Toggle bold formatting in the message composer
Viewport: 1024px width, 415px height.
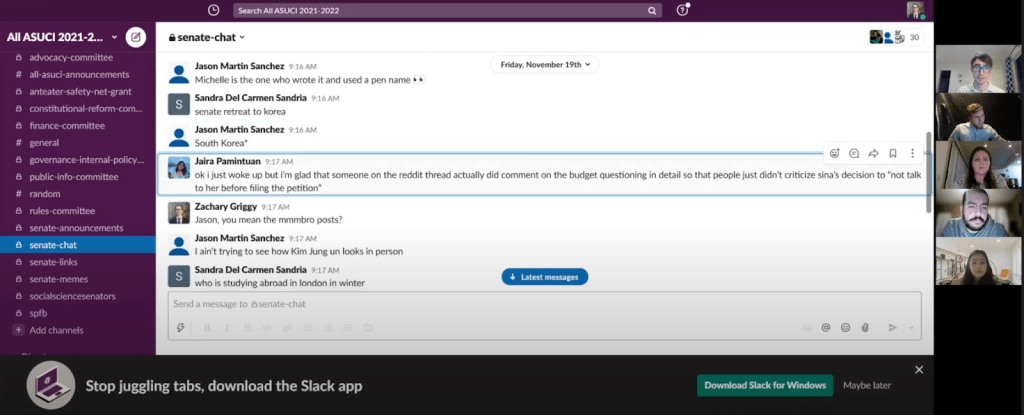coord(208,327)
